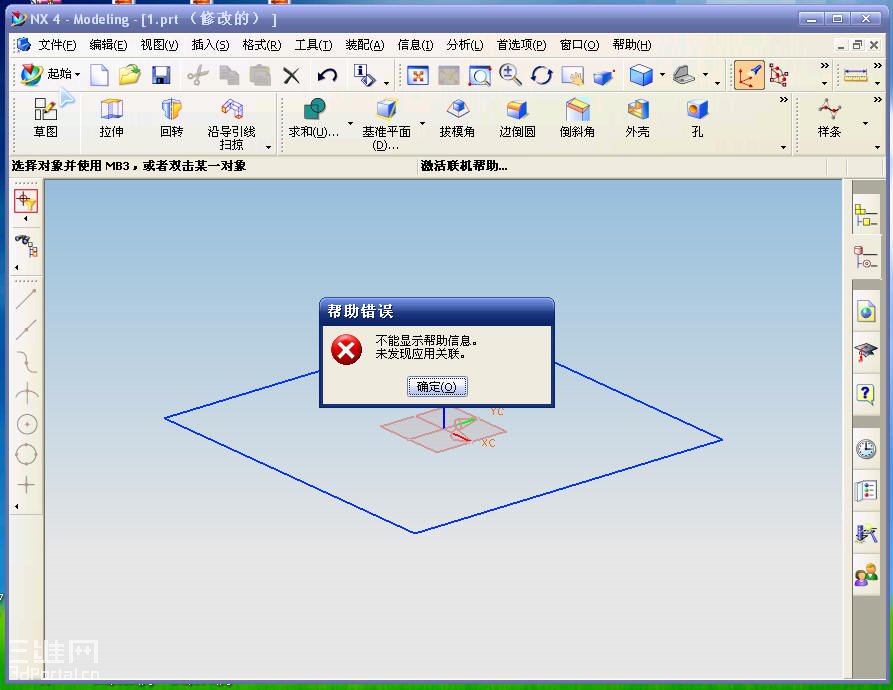Click the New file icon
The width and height of the screenshot is (893, 690).
[100, 75]
